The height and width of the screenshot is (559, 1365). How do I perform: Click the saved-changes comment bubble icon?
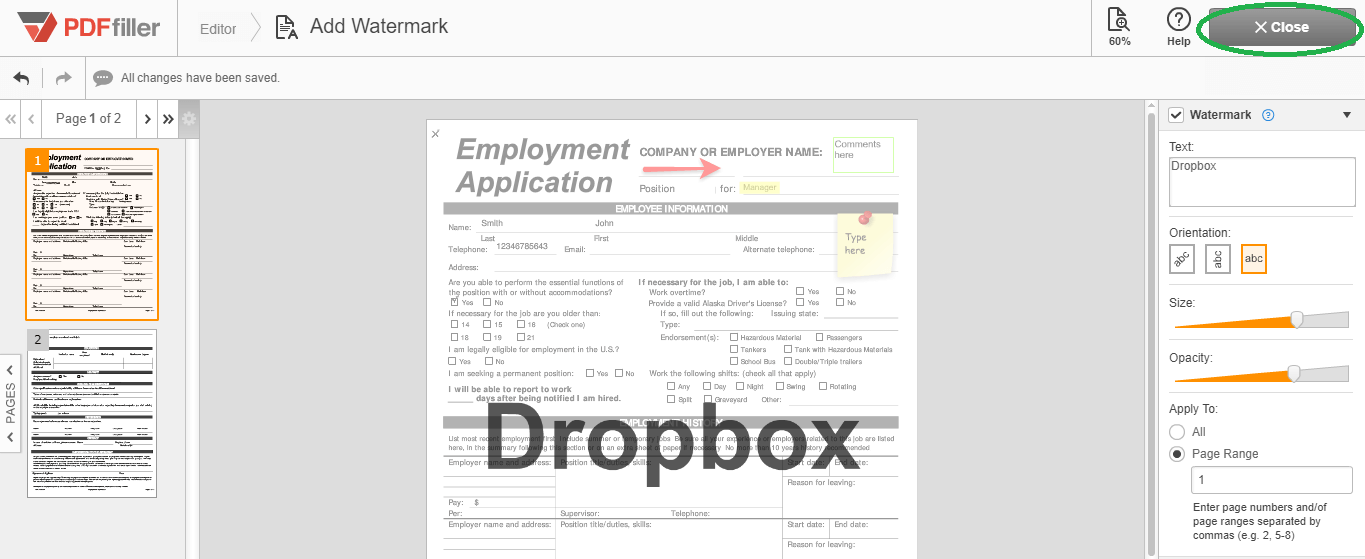coord(102,78)
